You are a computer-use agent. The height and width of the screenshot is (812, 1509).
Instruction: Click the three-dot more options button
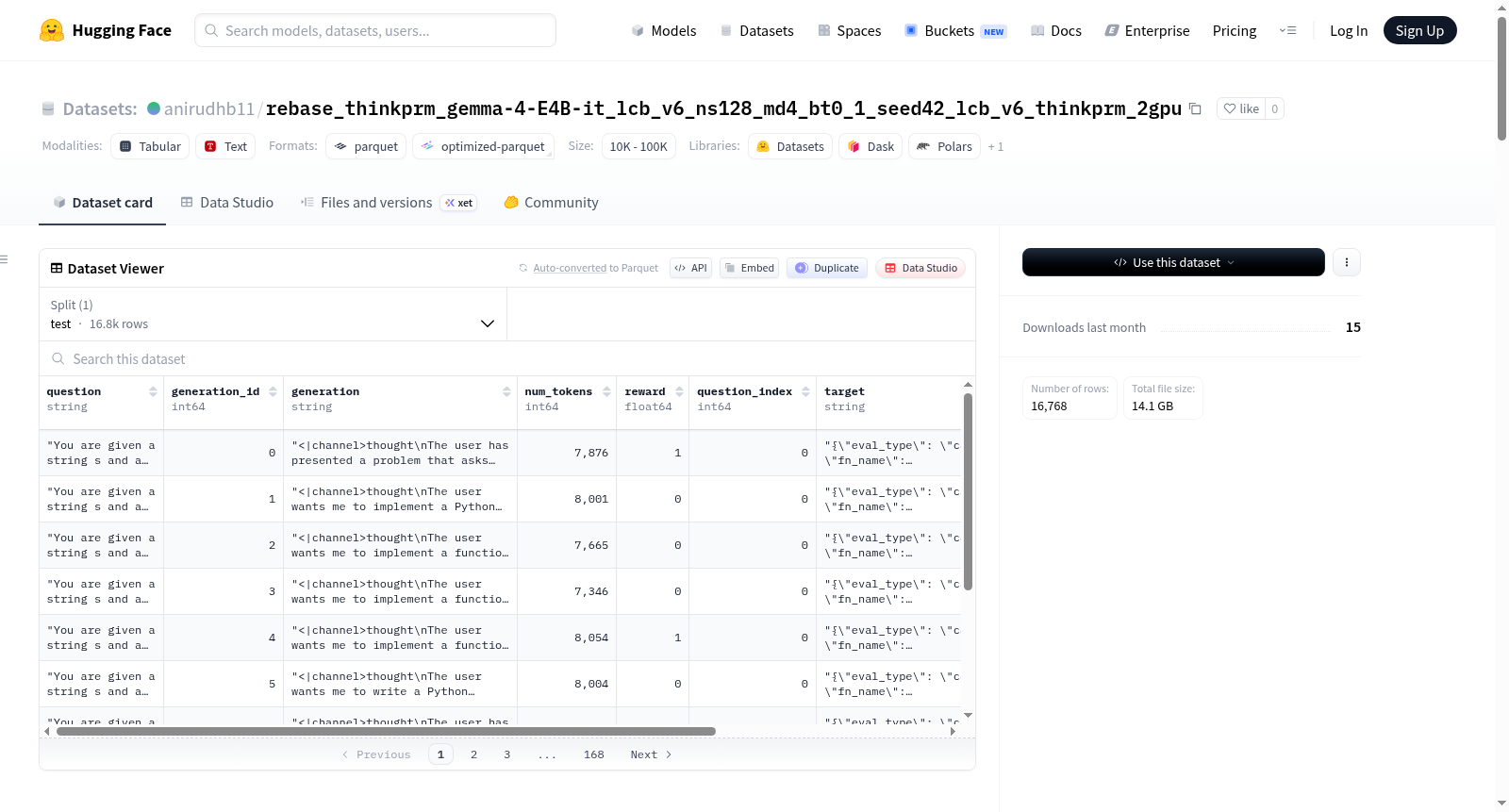1347,262
